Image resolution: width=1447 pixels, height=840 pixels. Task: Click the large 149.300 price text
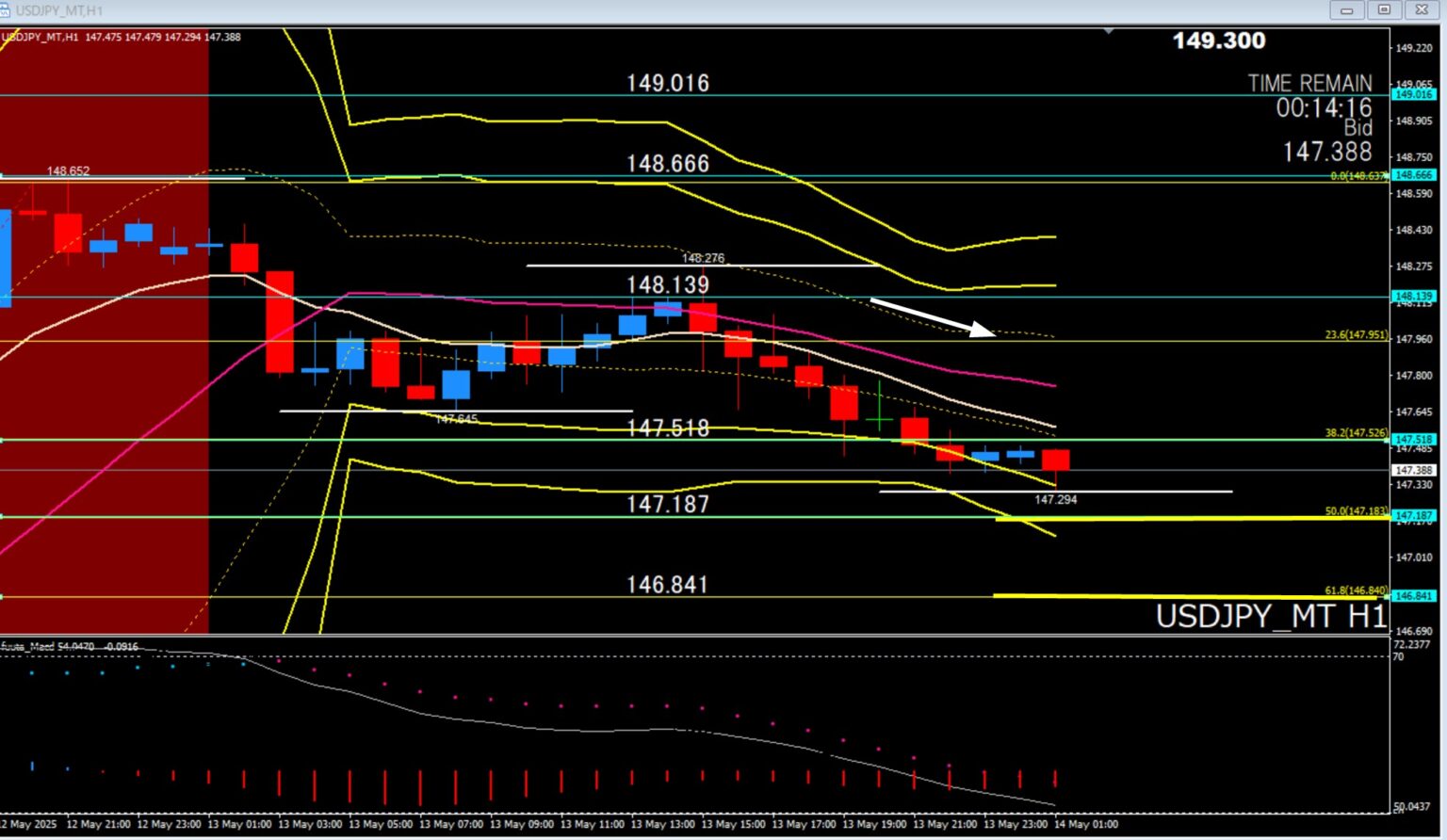coord(1219,40)
